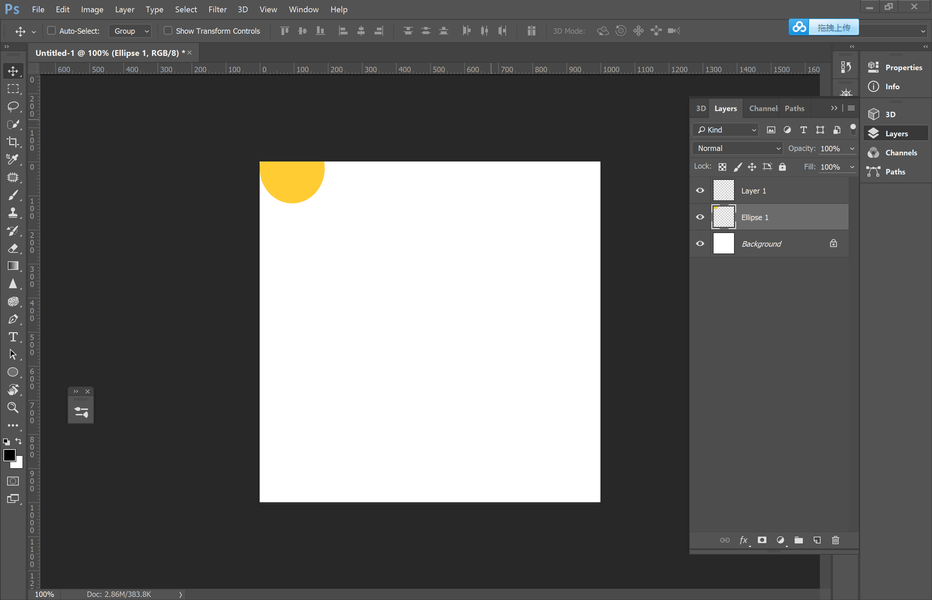Create a new layer
This screenshot has width=932, height=600.
pos(817,540)
